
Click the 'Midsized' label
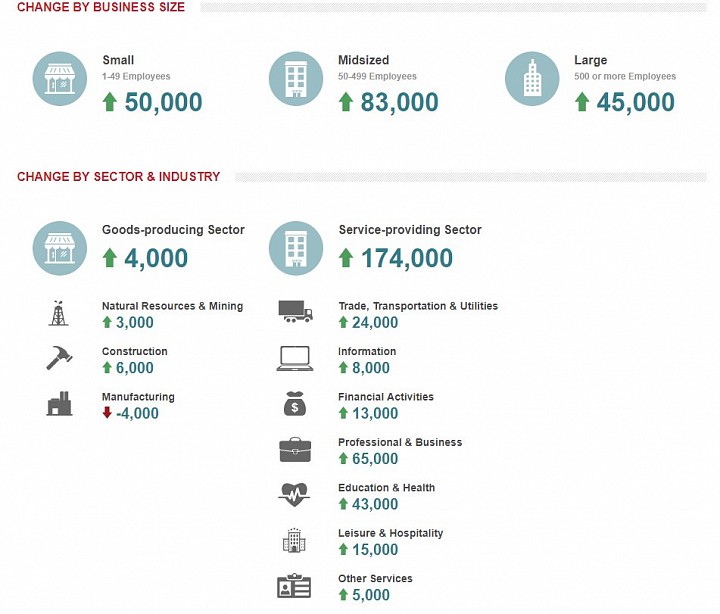pos(364,60)
